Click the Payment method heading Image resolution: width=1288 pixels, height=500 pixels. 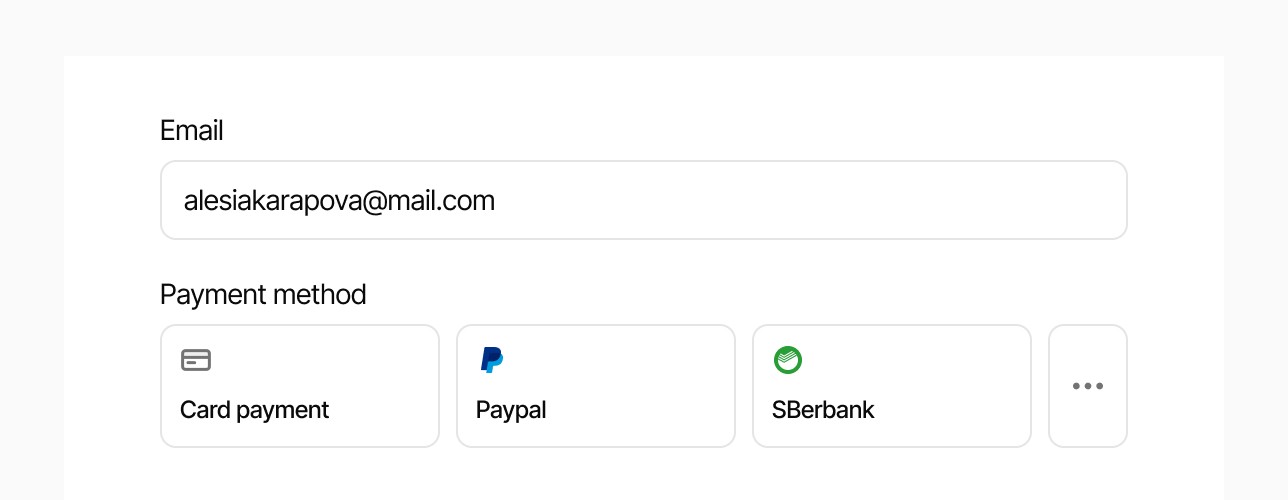[263, 295]
